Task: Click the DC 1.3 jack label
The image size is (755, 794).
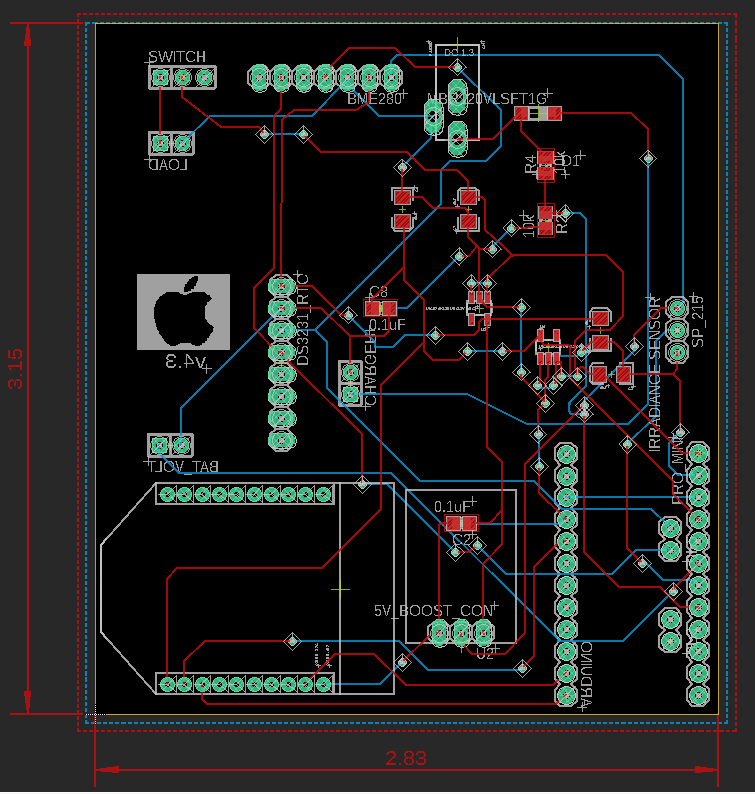Action: point(459,53)
